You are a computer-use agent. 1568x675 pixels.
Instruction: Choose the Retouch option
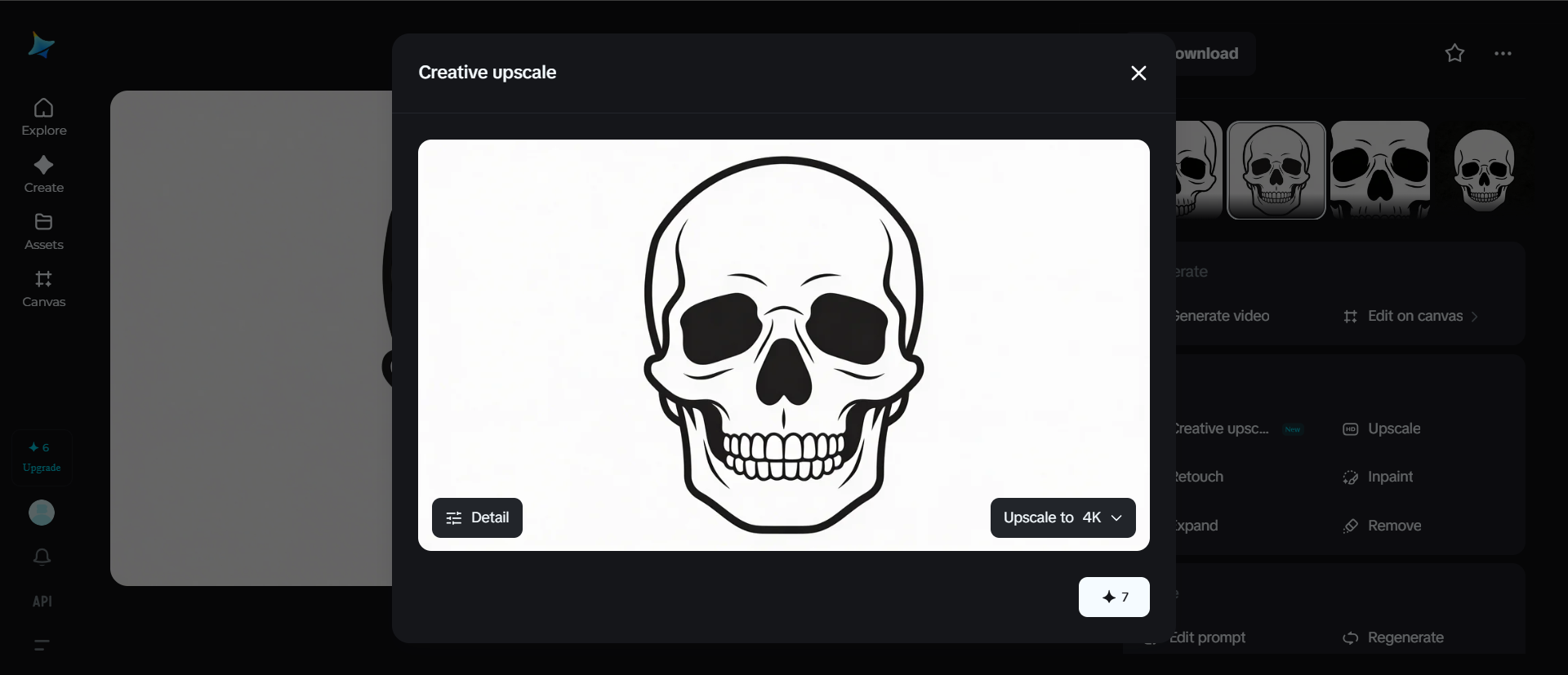(1199, 477)
